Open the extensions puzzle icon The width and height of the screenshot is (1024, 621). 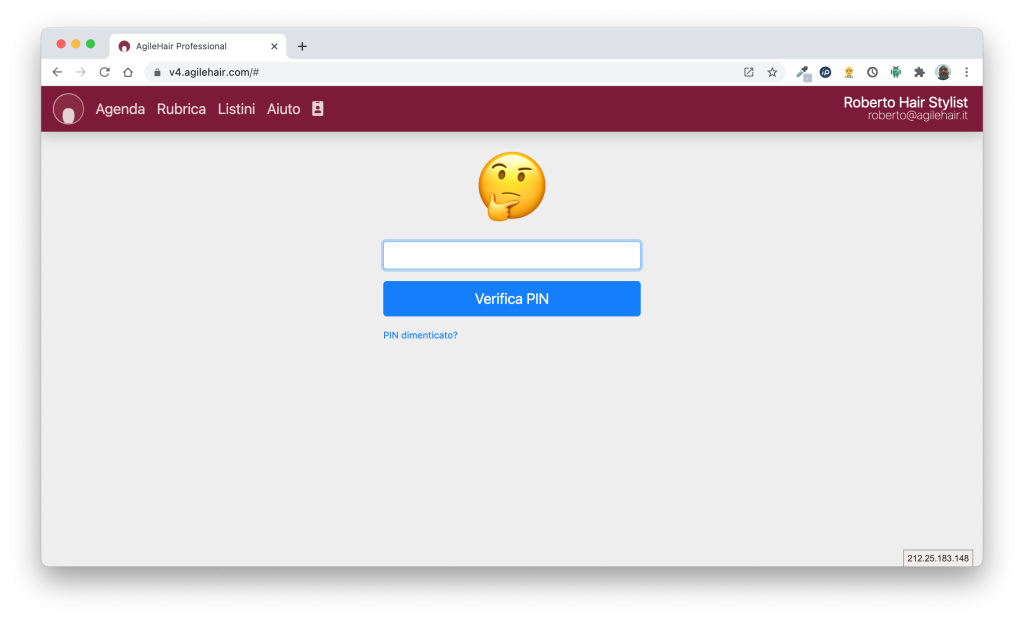click(920, 72)
